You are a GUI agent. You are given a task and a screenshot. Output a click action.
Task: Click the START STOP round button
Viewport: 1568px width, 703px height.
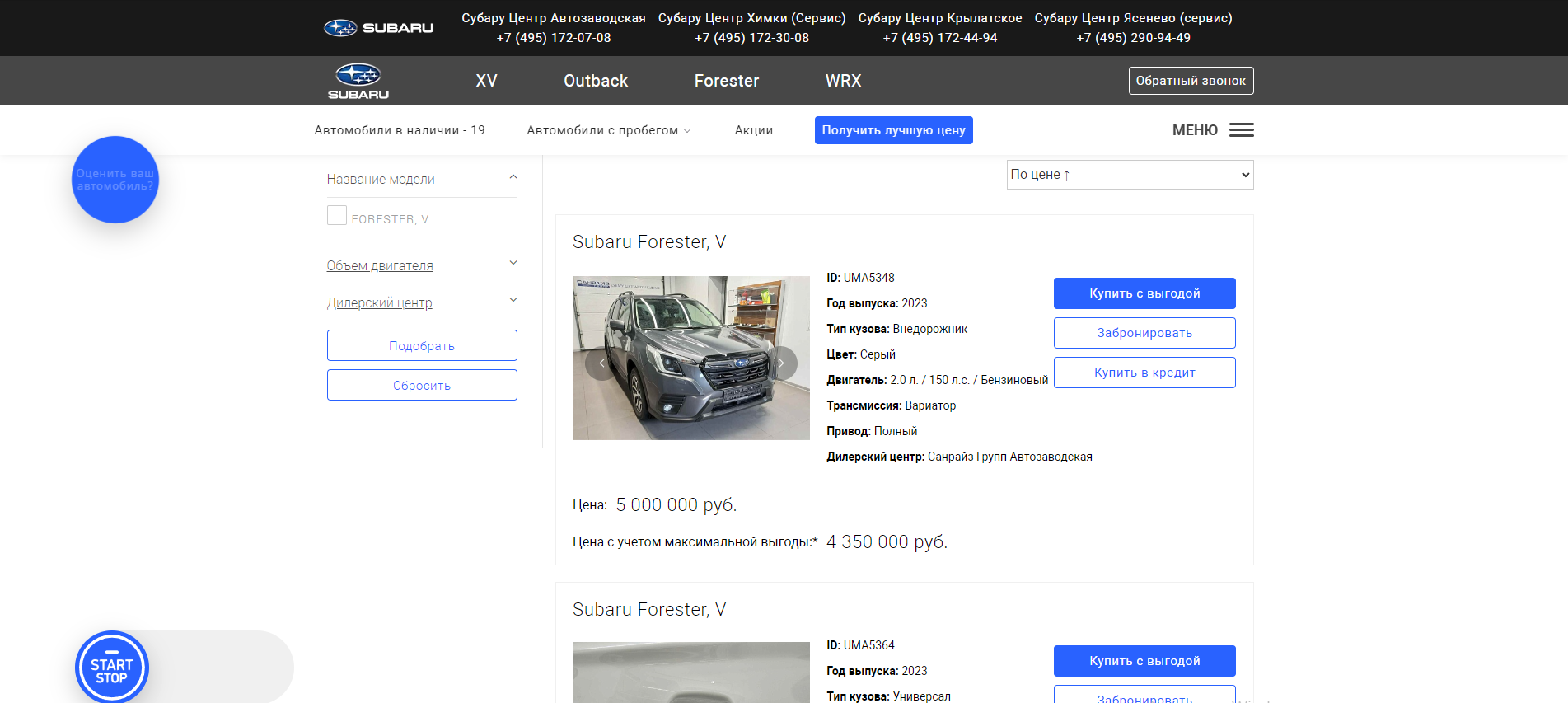click(112, 668)
